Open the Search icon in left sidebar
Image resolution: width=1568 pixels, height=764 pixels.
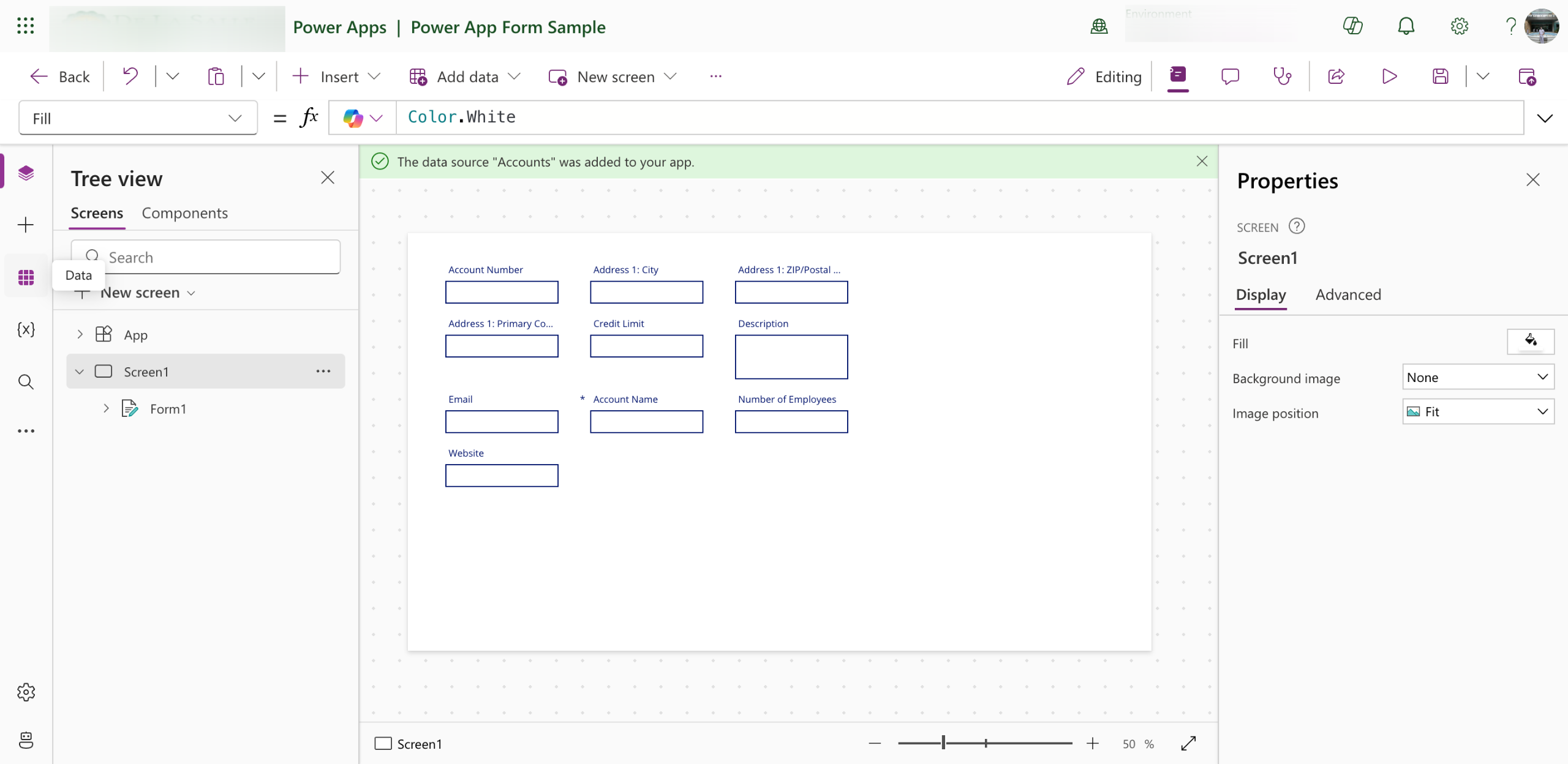[x=26, y=382]
